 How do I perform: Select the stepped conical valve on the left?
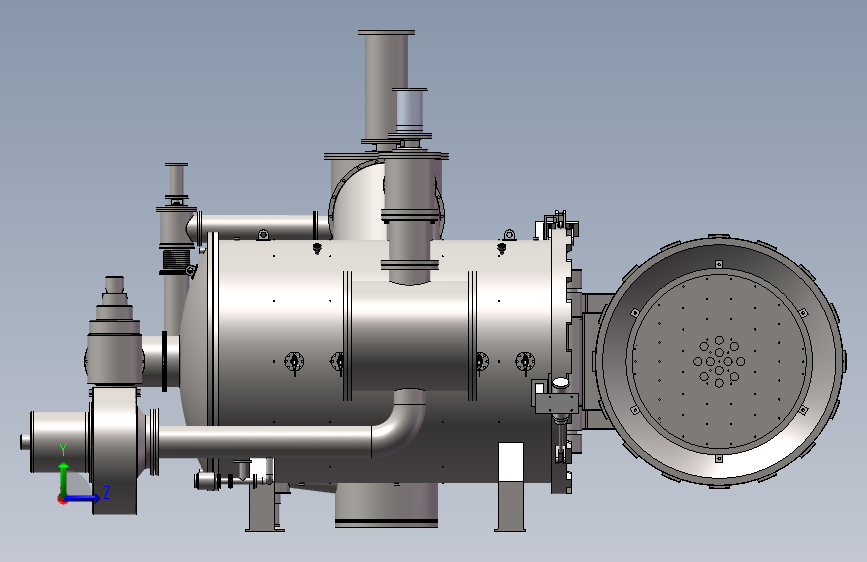coord(114,331)
